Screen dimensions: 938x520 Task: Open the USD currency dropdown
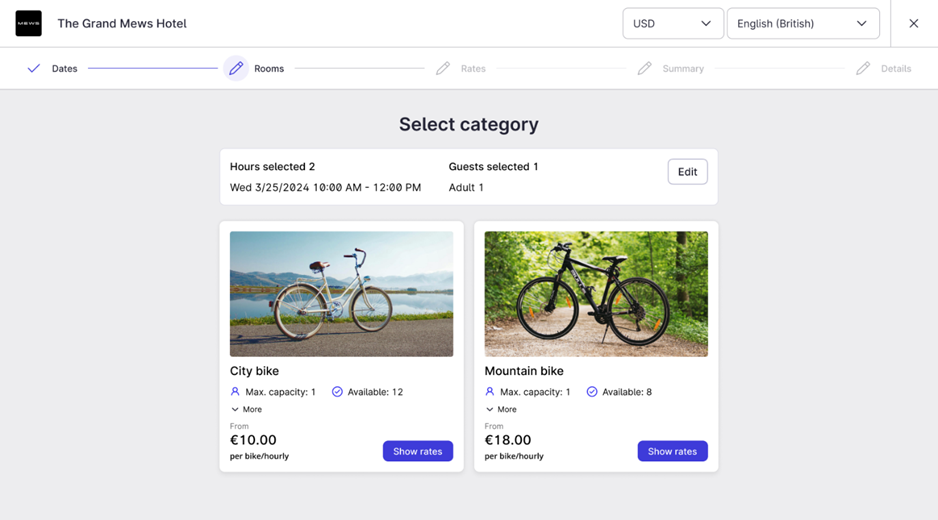pos(672,23)
